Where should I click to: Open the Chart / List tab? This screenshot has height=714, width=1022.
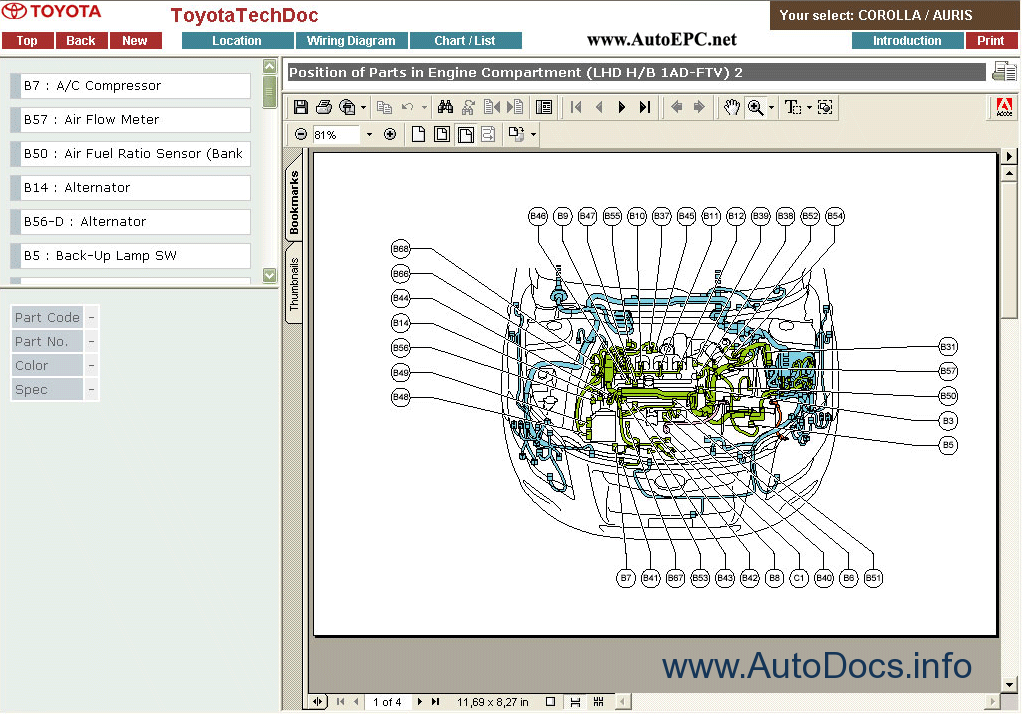click(465, 40)
